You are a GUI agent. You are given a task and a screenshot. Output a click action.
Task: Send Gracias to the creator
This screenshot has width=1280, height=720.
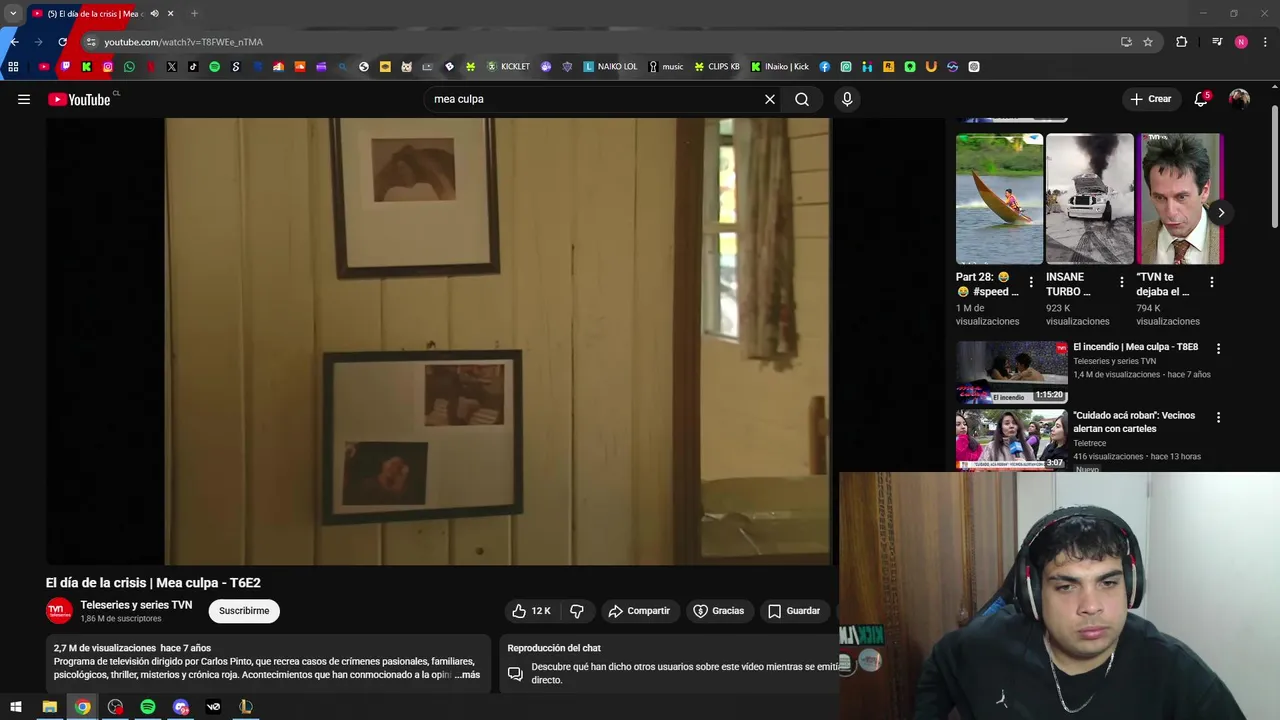tap(719, 611)
